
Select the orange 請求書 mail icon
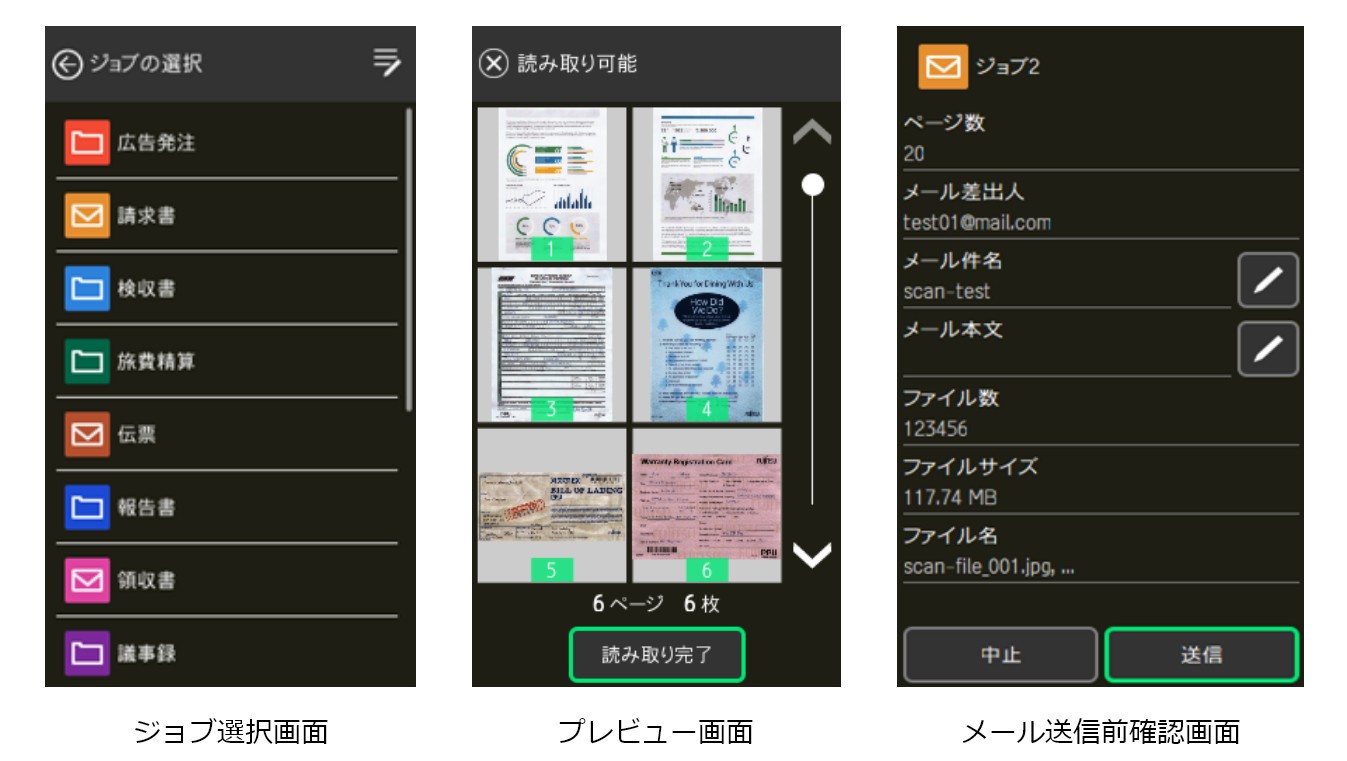87,216
